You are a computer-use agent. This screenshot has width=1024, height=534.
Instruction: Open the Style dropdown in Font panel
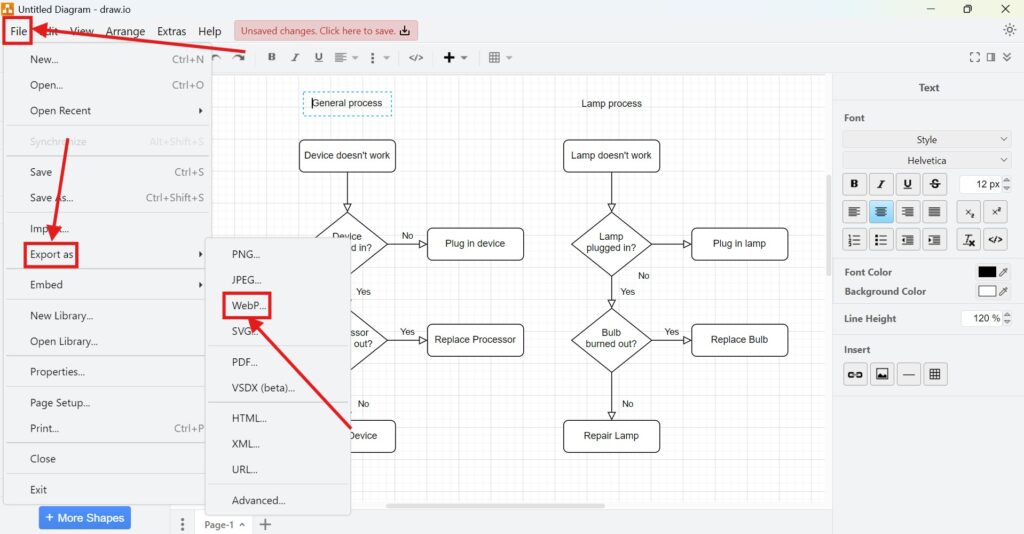coord(927,140)
